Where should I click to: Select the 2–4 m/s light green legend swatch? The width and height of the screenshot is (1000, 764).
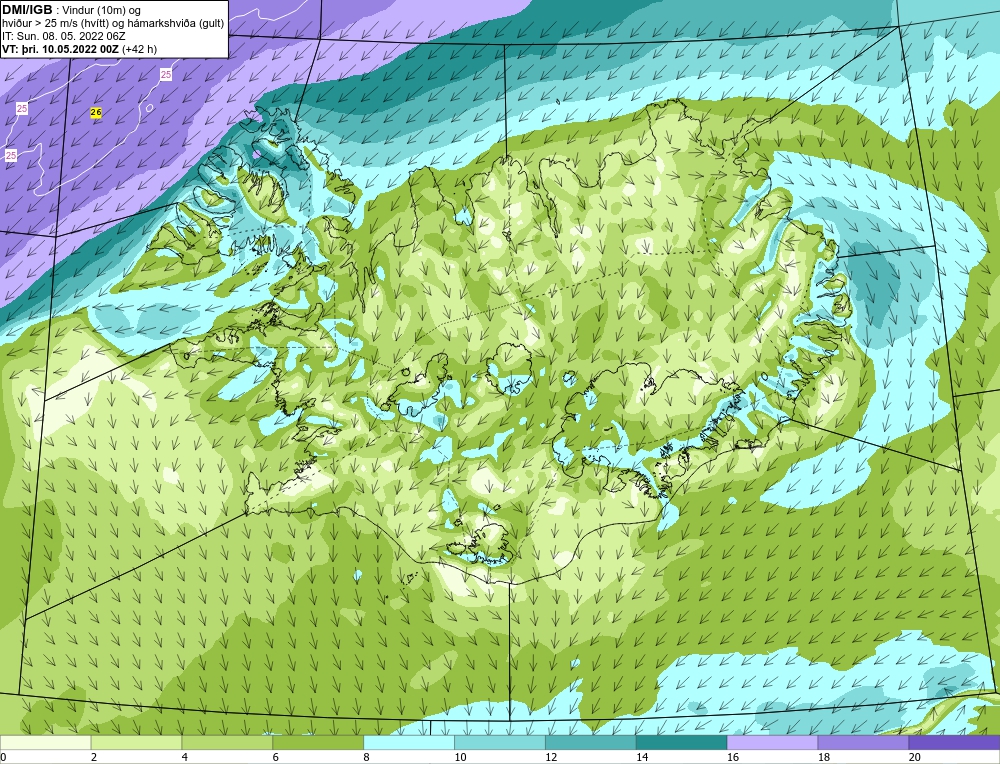136,743
